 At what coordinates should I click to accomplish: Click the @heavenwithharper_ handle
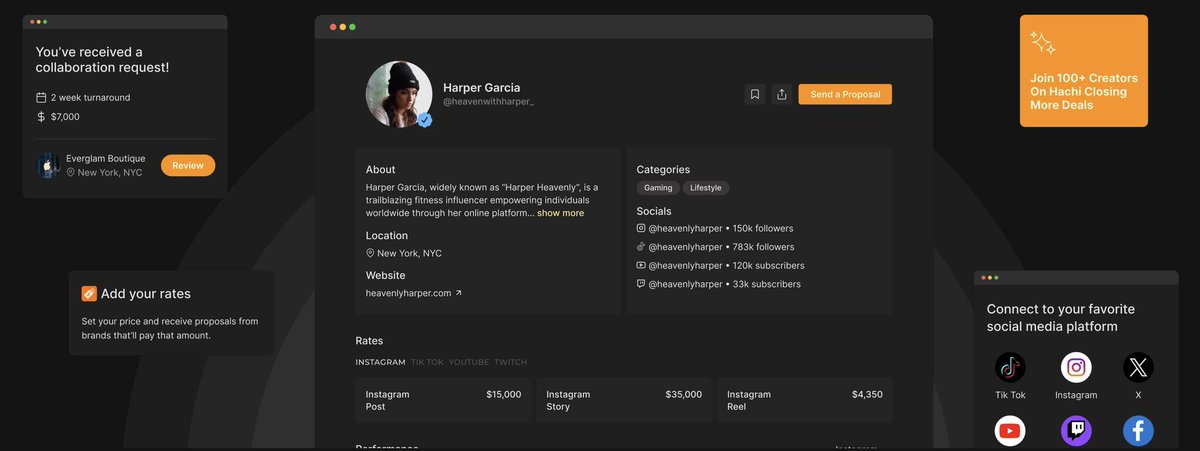click(488, 102)
